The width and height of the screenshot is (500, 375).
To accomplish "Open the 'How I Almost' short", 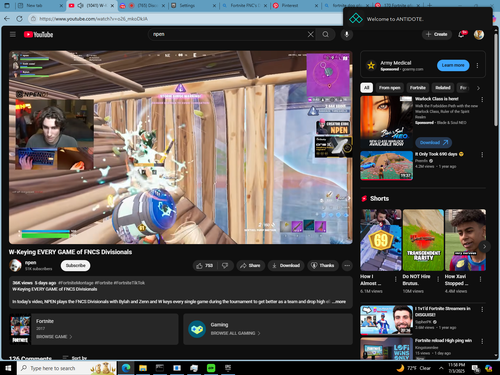I will click(x=381, y=240).
